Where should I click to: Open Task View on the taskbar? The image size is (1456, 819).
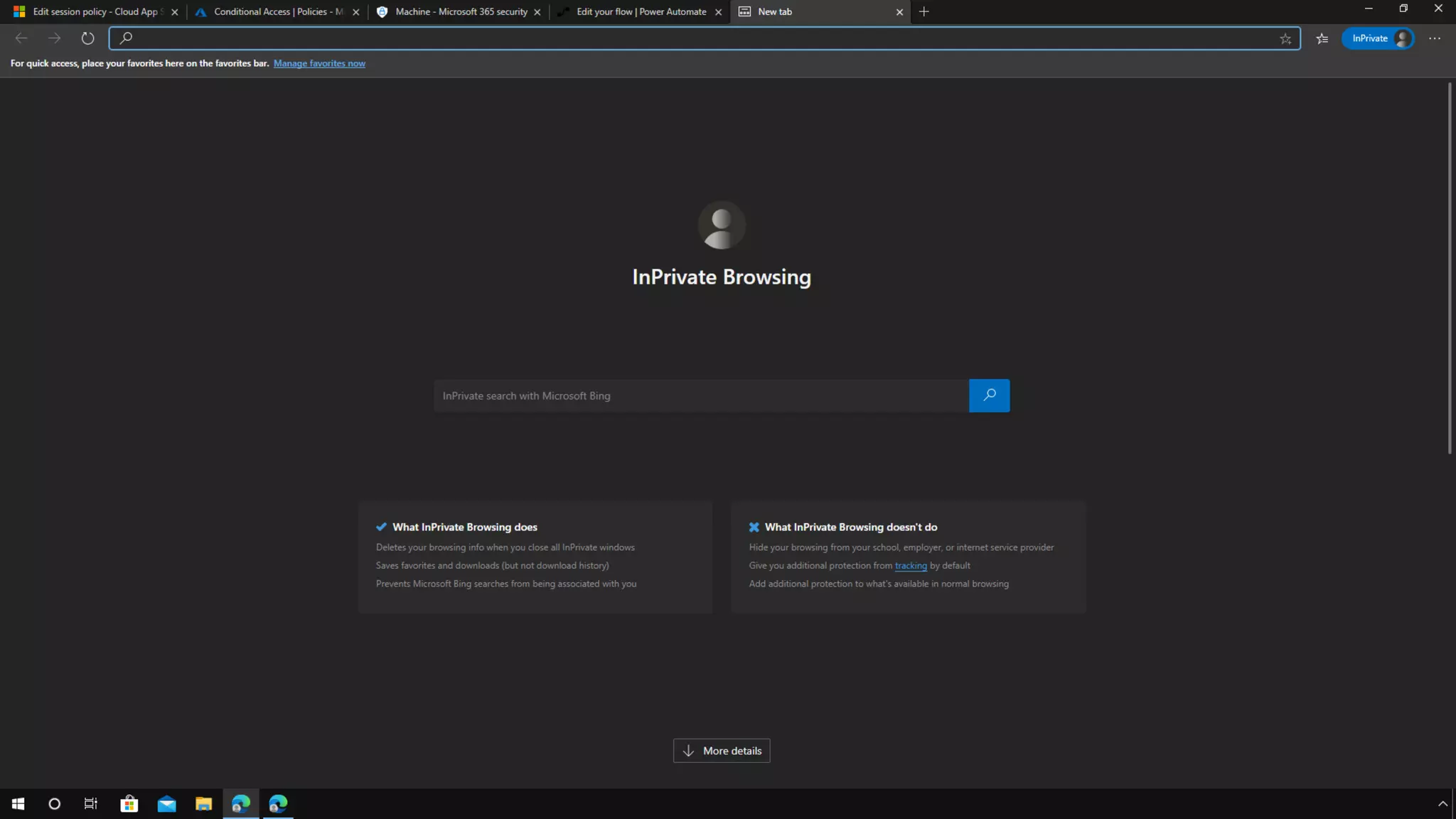pyautogui.click(x=91, y=803)
